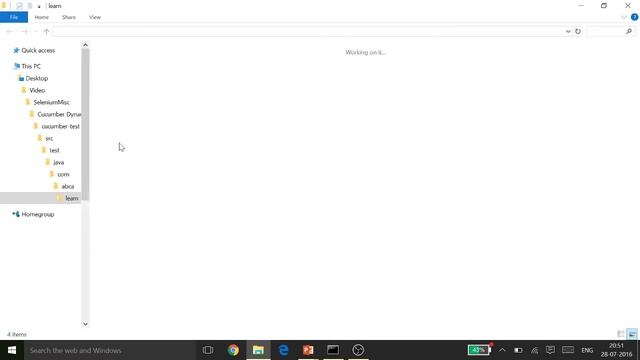
Task: Expand the ribbon using the chevron
Action: [623, 17]
